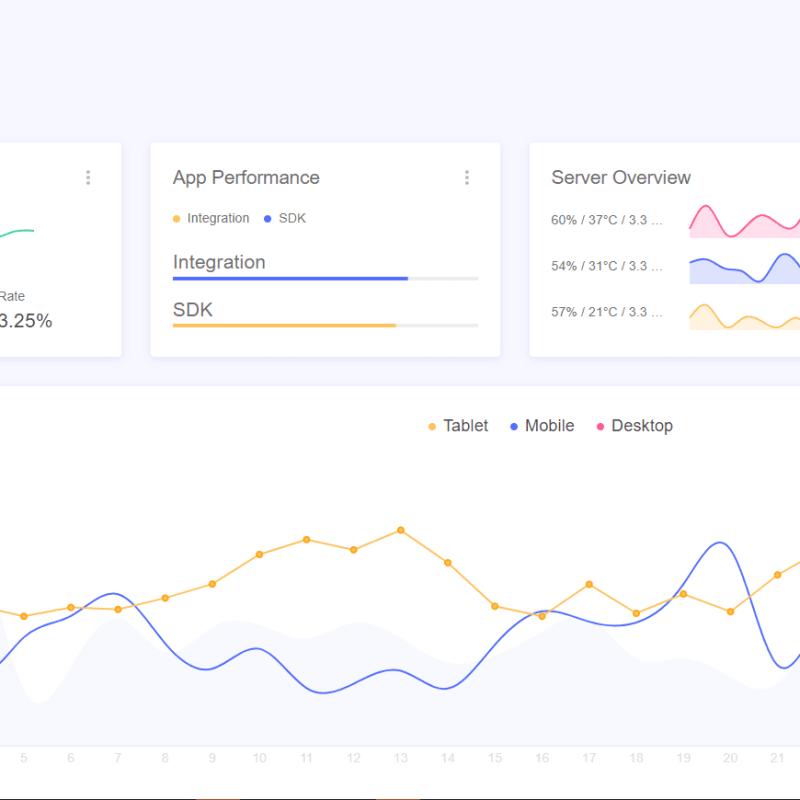Select the blue server sparkline chart

744,268
